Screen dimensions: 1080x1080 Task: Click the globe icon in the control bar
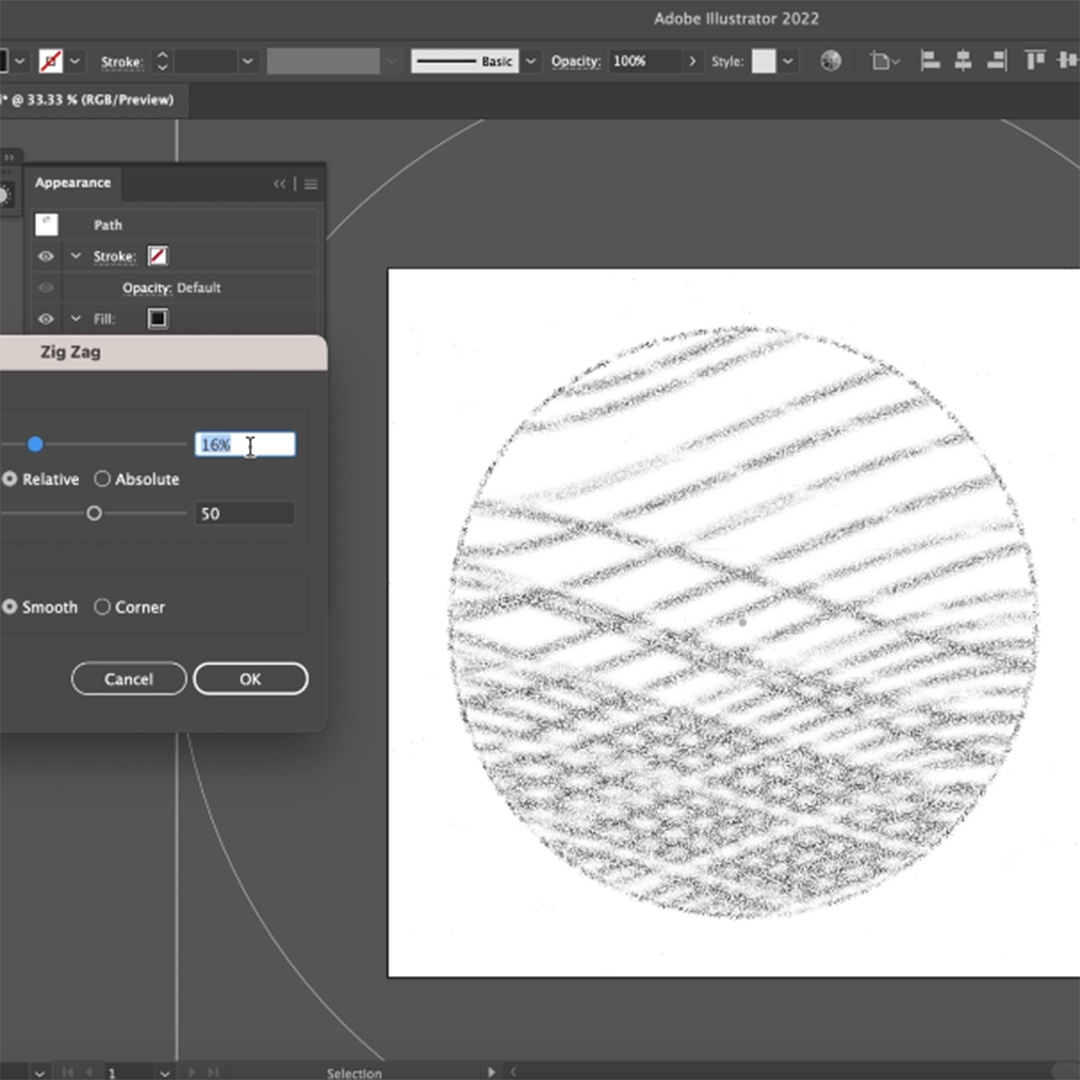(x=831, y=60)
